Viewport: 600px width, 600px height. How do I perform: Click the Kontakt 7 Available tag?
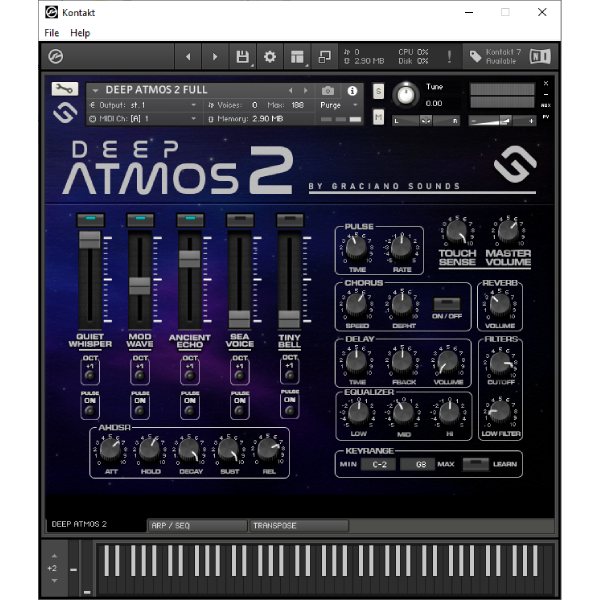pyautogui.click(x=496, y=56)
